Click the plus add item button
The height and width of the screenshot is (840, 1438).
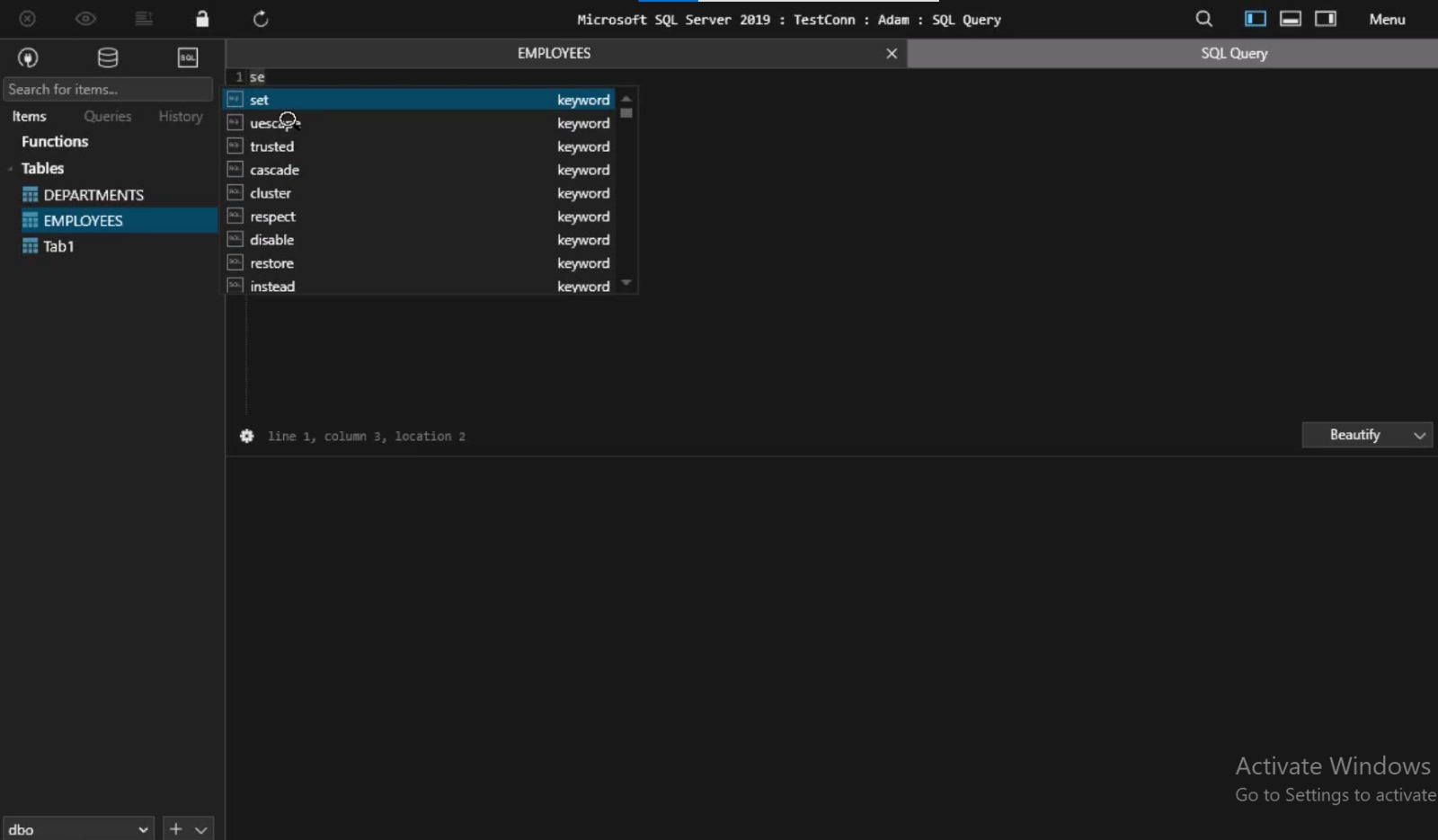(175, 828)
